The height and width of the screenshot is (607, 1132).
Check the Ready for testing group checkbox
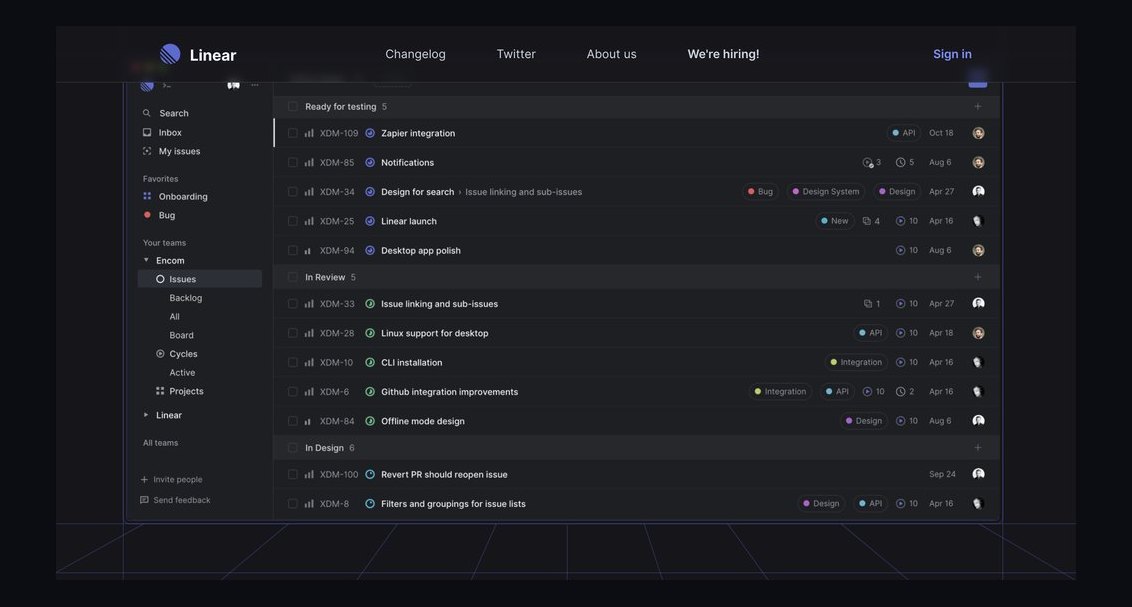click(292, 107)
